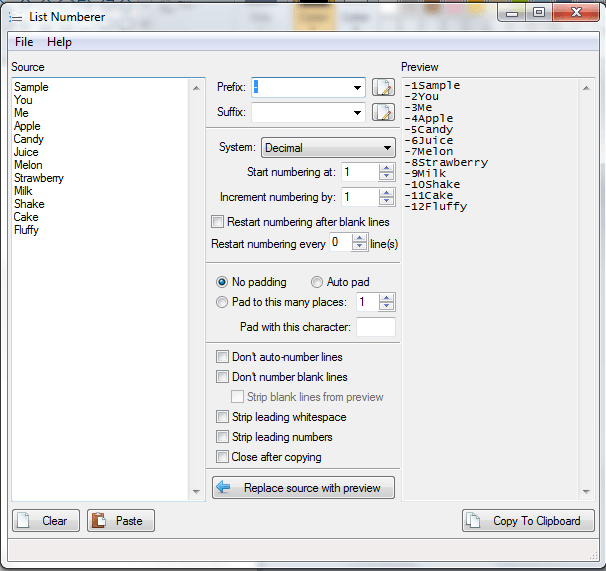Click the Melon line in Source
606x571 pixels.
coord(28,165)
